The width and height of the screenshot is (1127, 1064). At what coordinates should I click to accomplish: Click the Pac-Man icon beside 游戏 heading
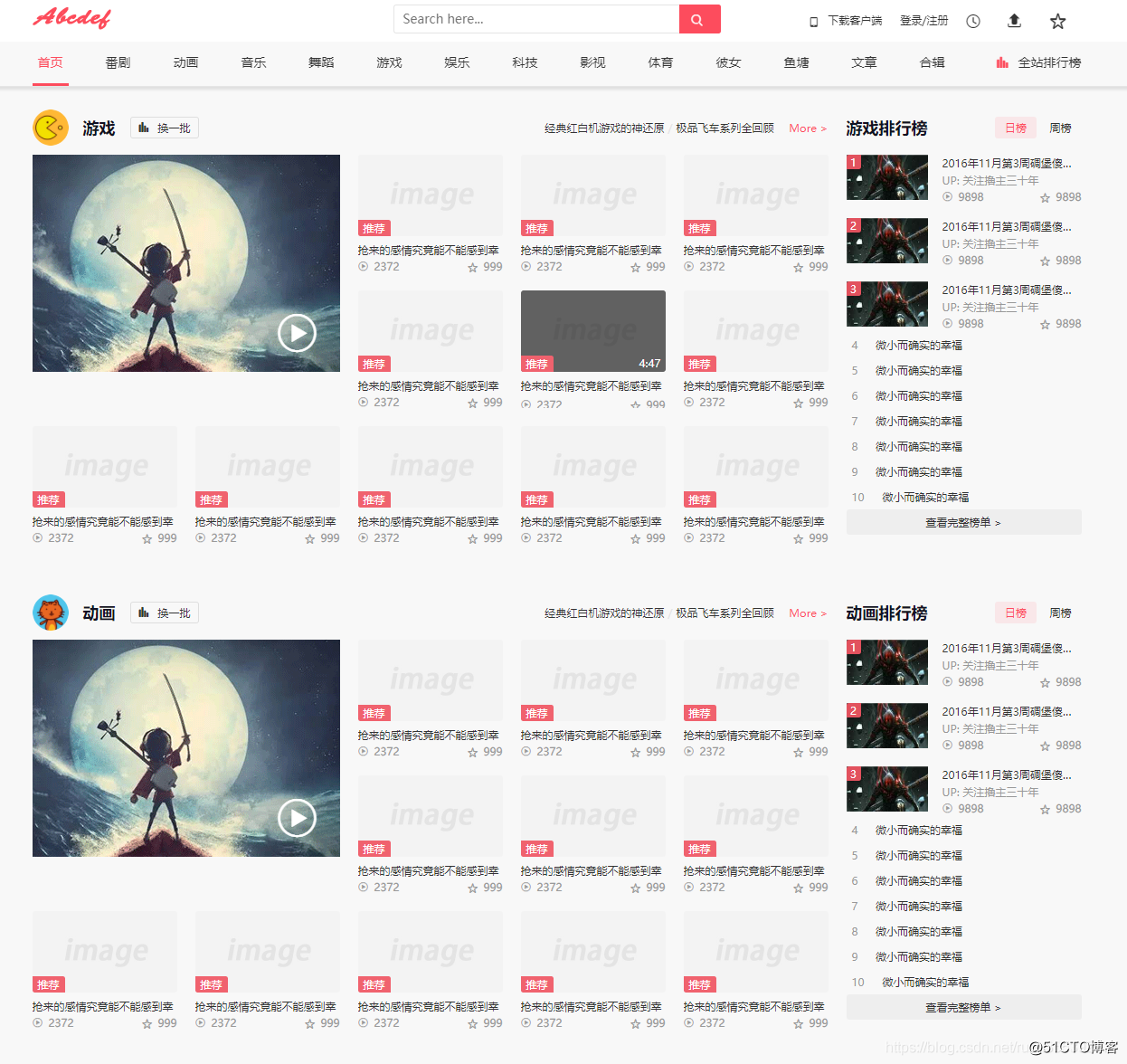tap(50, 128)
